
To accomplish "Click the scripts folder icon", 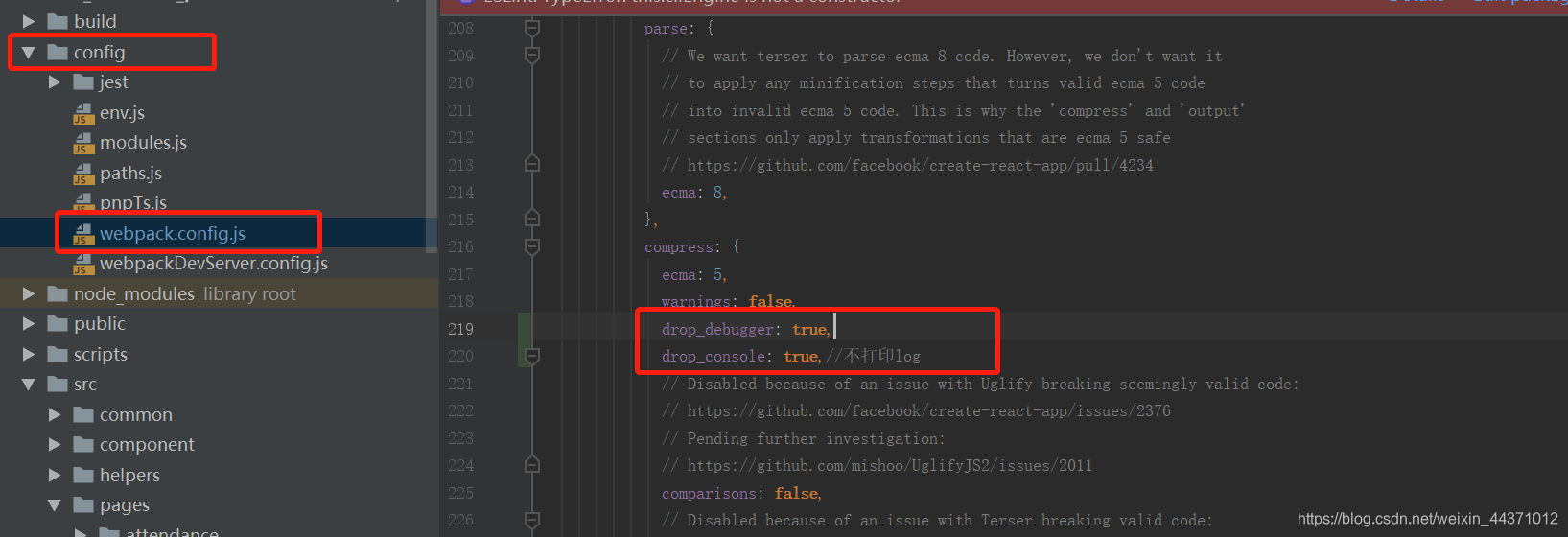I will click(58, 354).
